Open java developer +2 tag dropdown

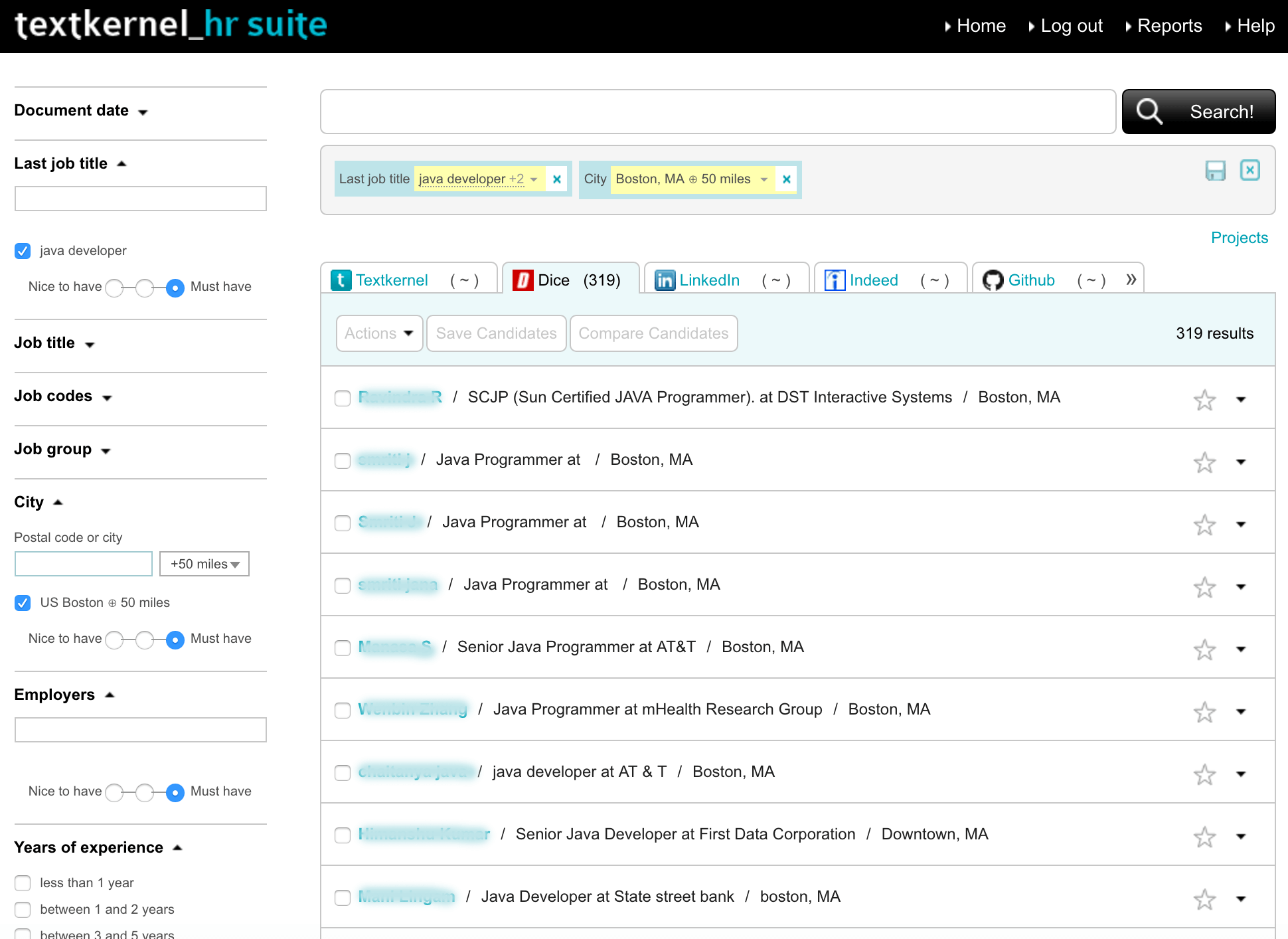534,179
